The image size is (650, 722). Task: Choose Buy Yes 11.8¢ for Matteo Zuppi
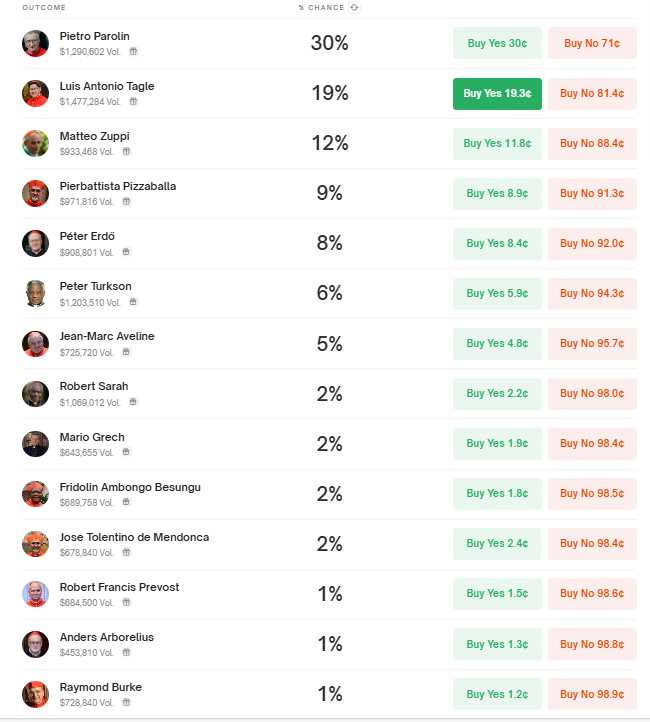tap(497, 144)
